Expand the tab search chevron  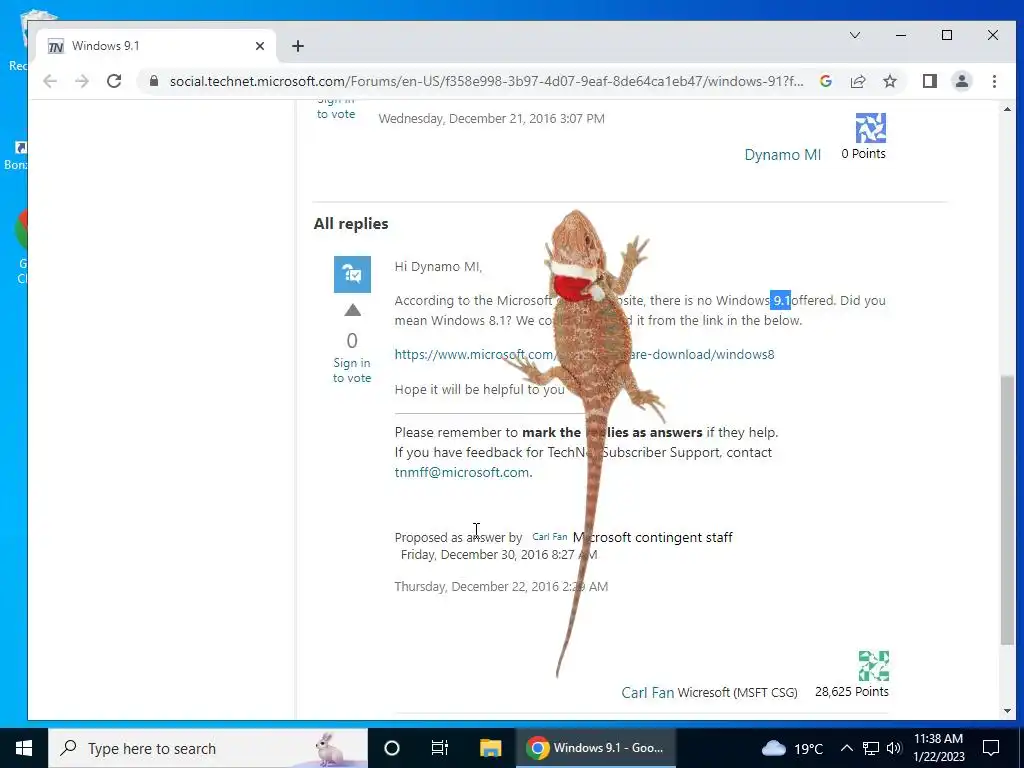click(x=854, y=35)
